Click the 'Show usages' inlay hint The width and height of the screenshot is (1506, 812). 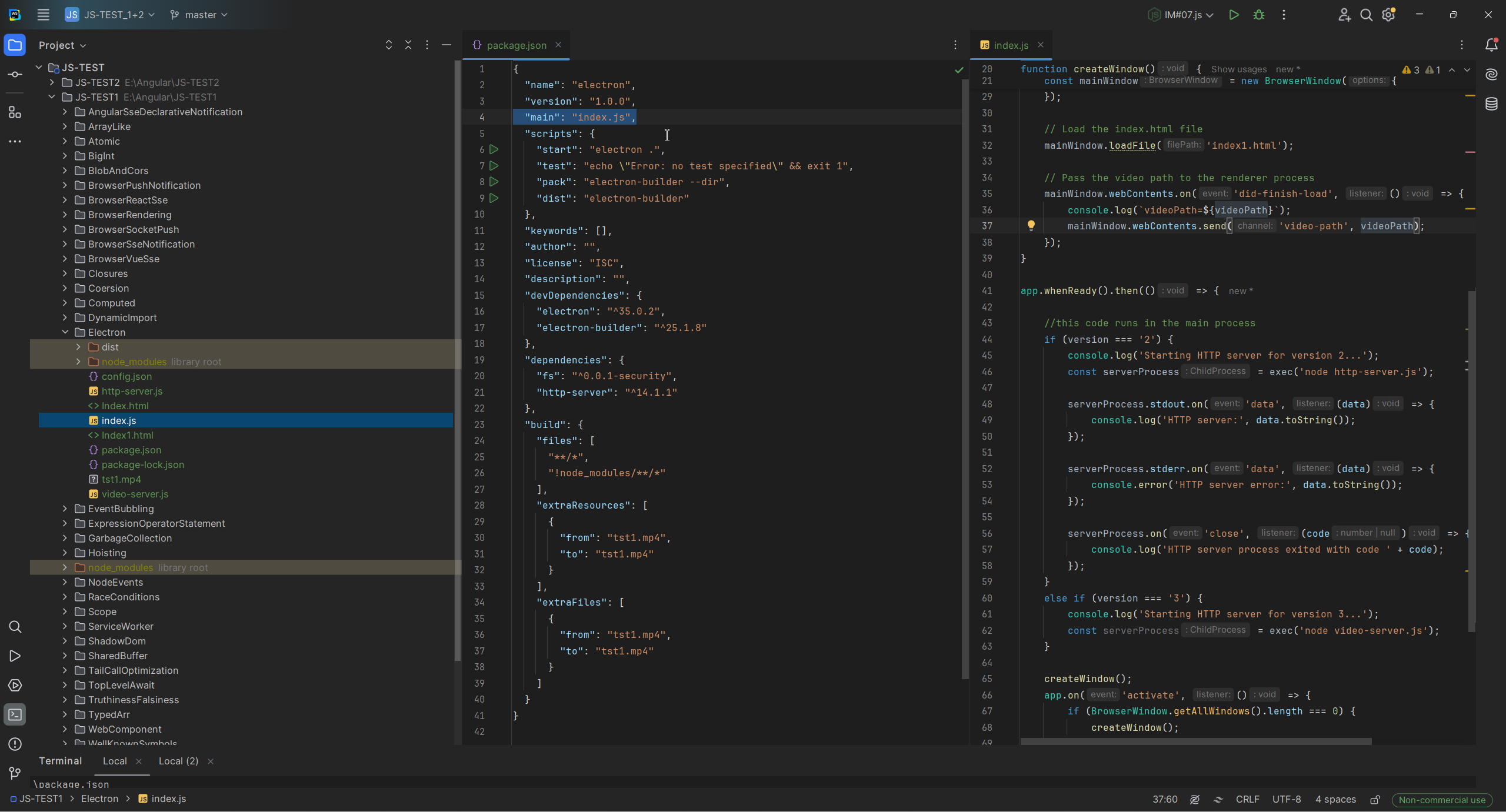(x=1238, y=69)
